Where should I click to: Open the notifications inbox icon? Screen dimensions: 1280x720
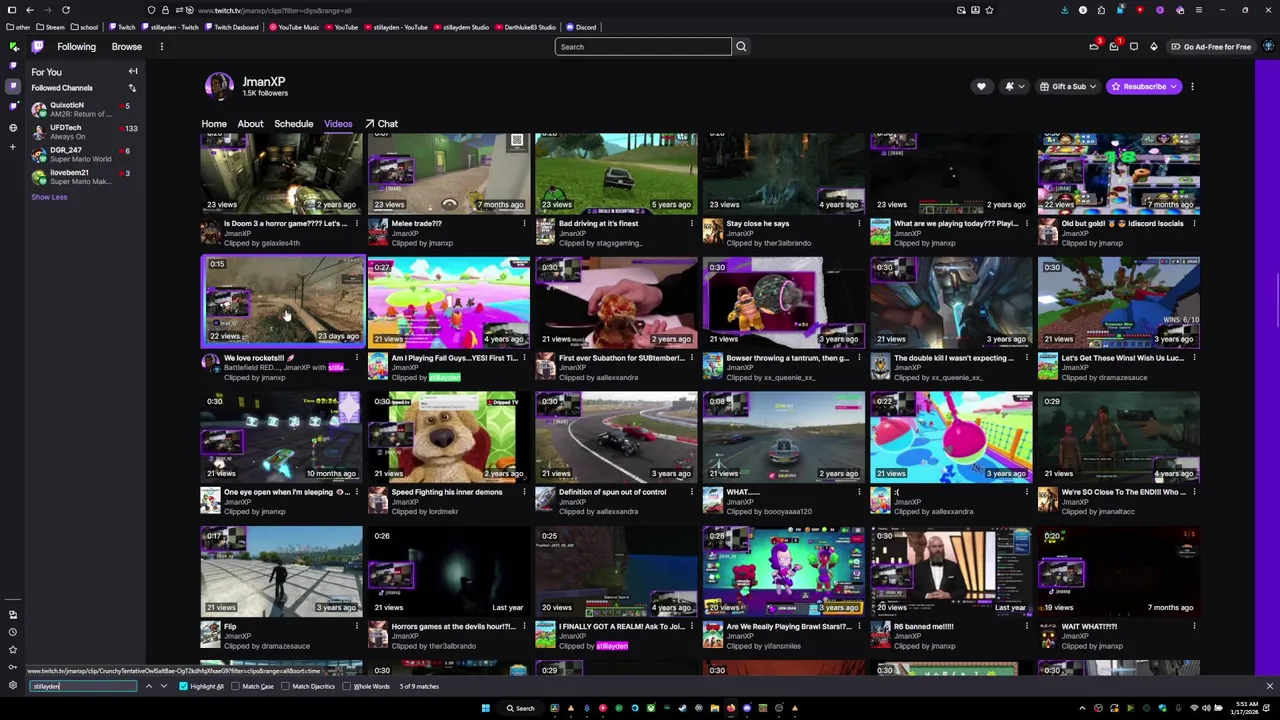pos(1114,47)
